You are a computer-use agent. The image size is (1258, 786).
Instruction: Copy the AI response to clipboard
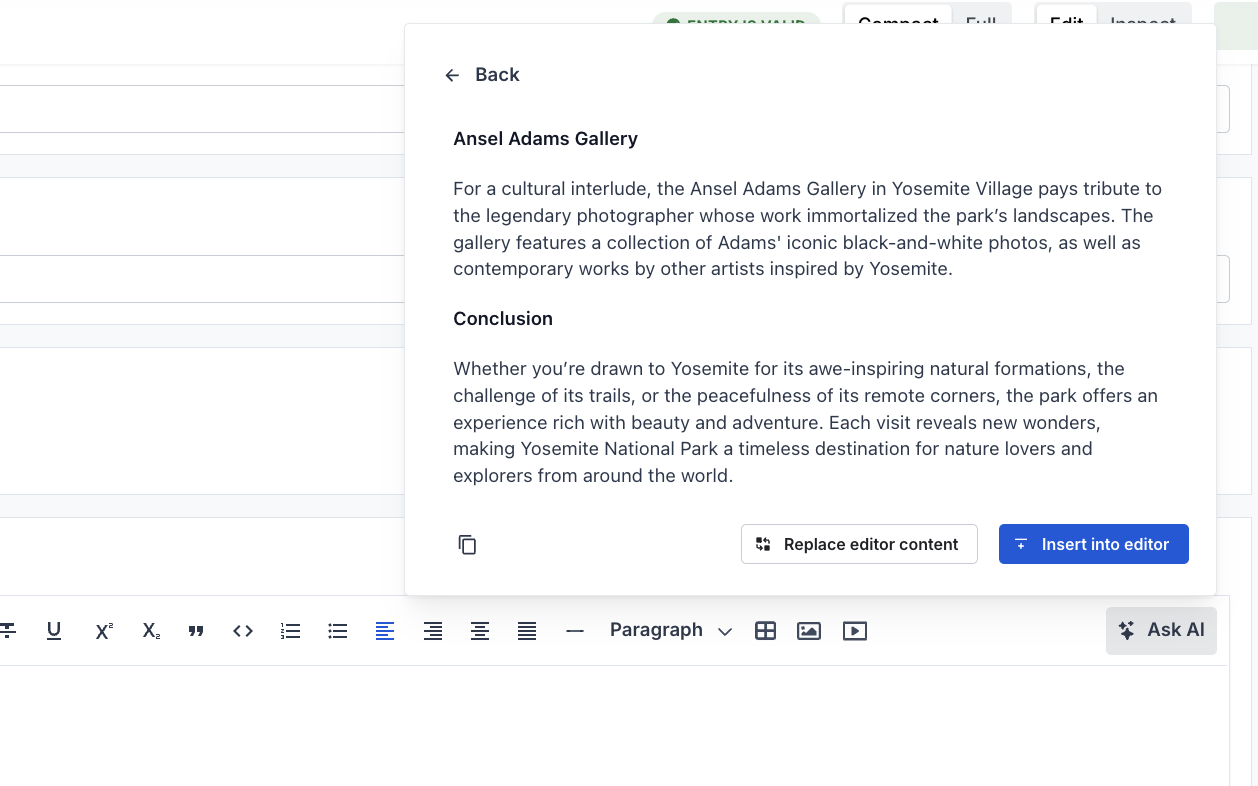tap(467, 544)
